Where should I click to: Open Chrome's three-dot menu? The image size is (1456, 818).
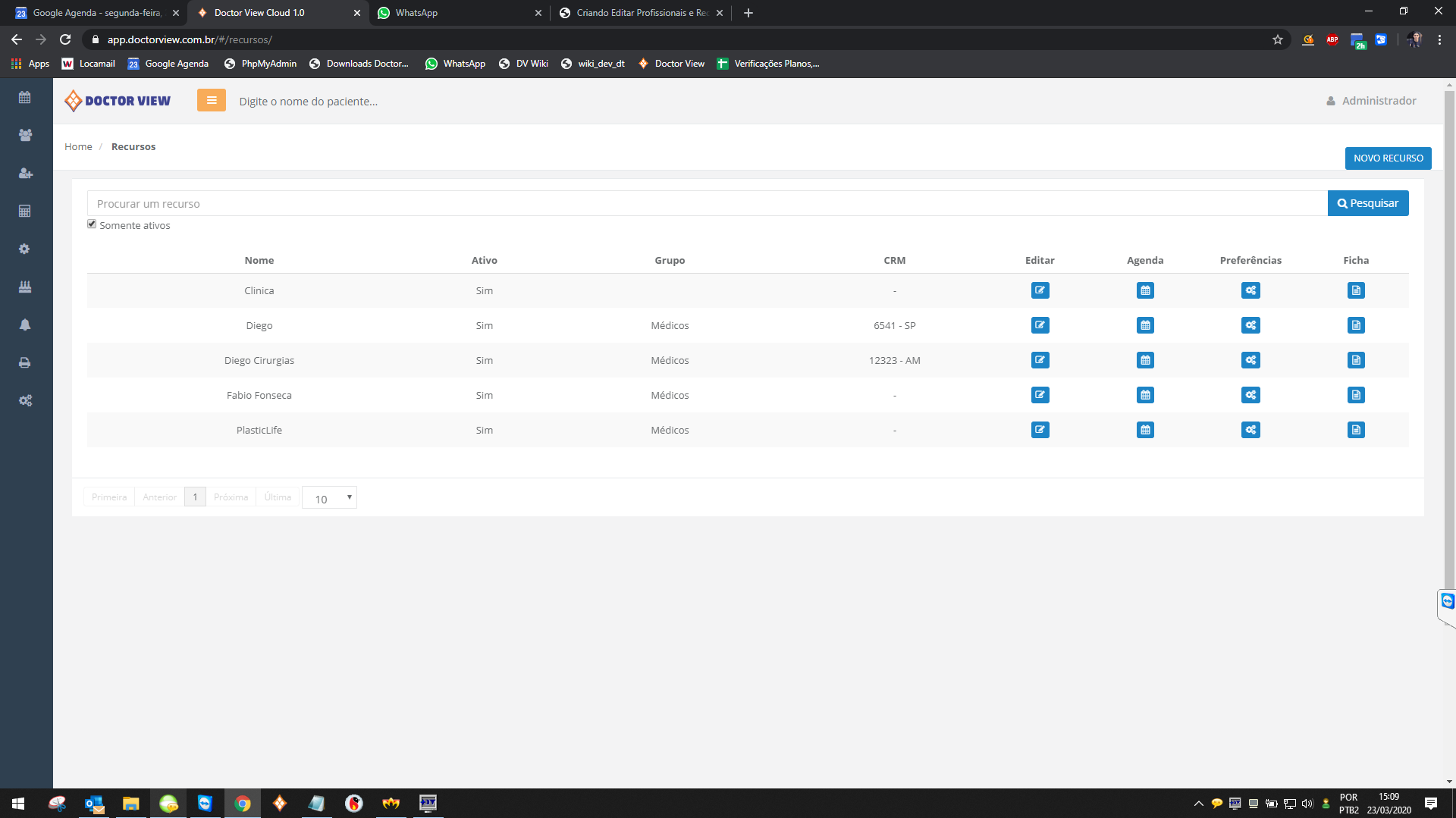coord(1439,39)
